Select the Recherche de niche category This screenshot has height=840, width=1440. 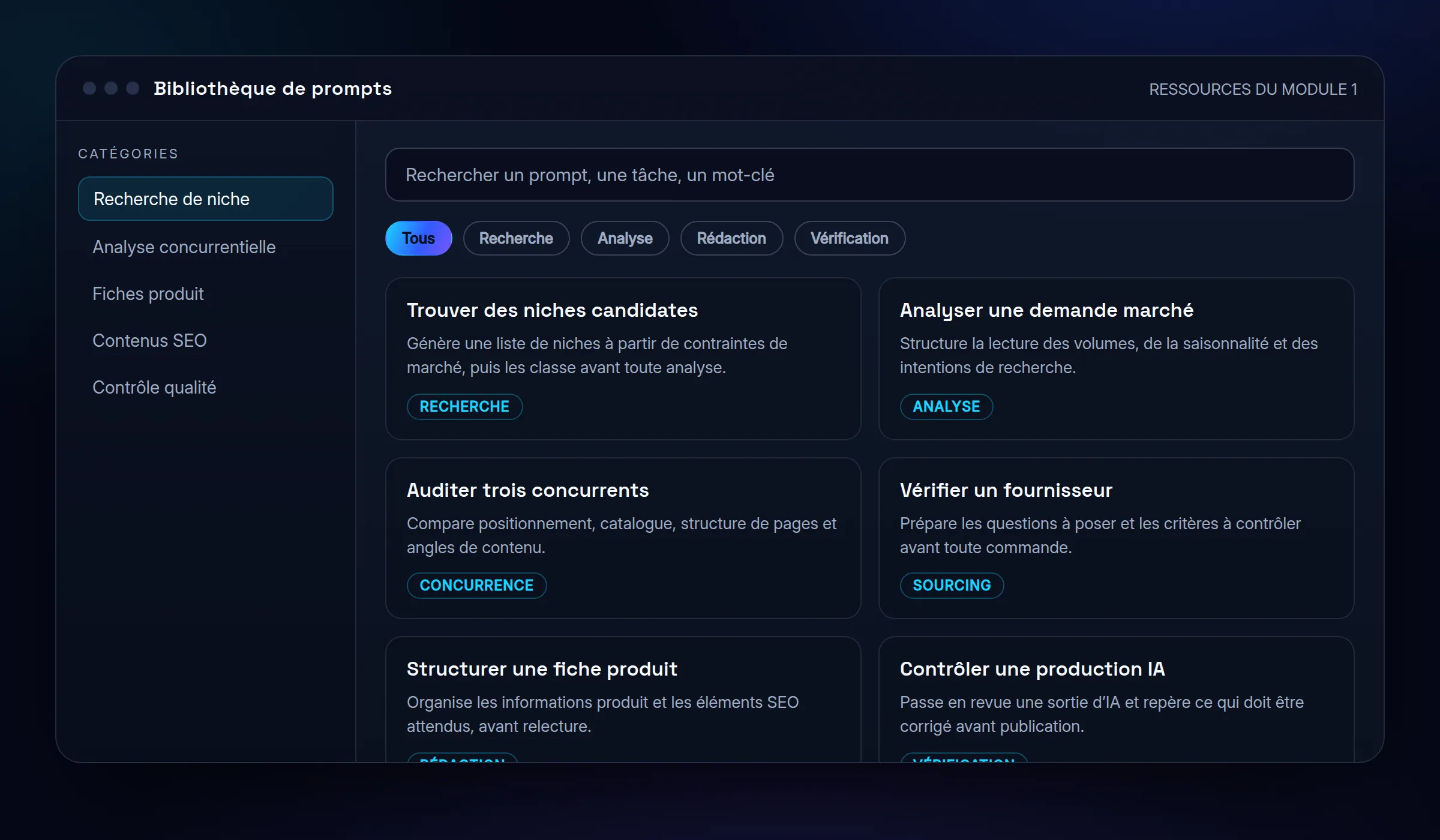click(205, 199)
